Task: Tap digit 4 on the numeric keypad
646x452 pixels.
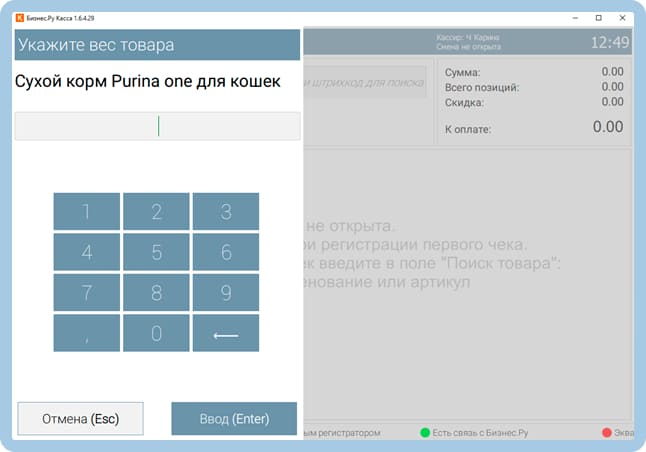Action: click(87, 252)
